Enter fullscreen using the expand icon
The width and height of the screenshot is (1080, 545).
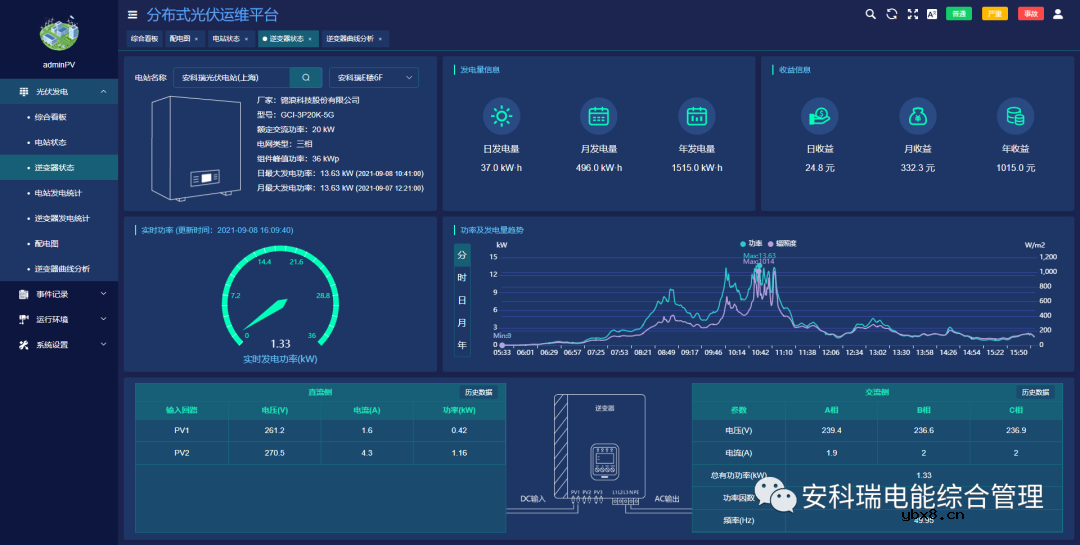point(912,14)
